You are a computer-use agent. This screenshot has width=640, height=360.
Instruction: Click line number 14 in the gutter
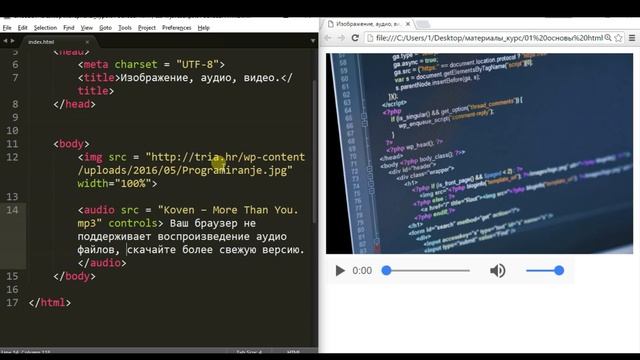pos(12,210)
